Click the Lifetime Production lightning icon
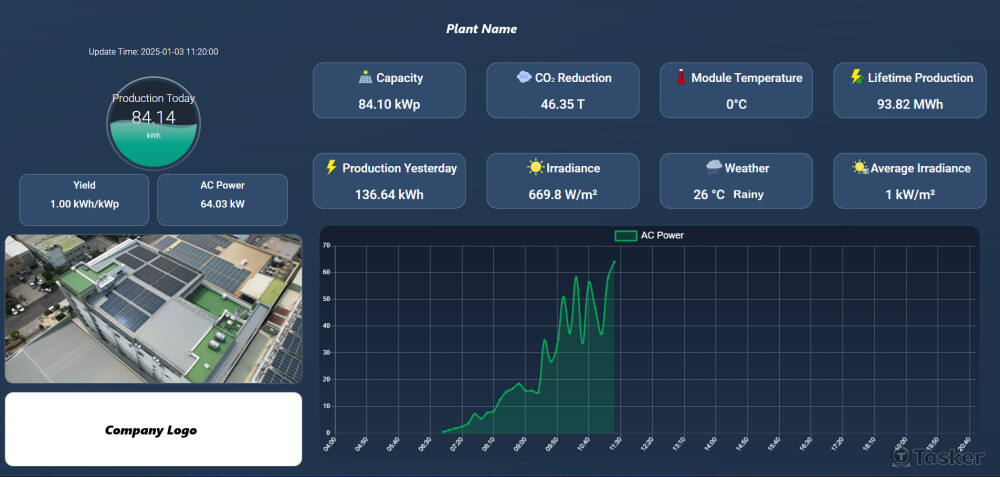1000x477 pixels. coord(856,77)
